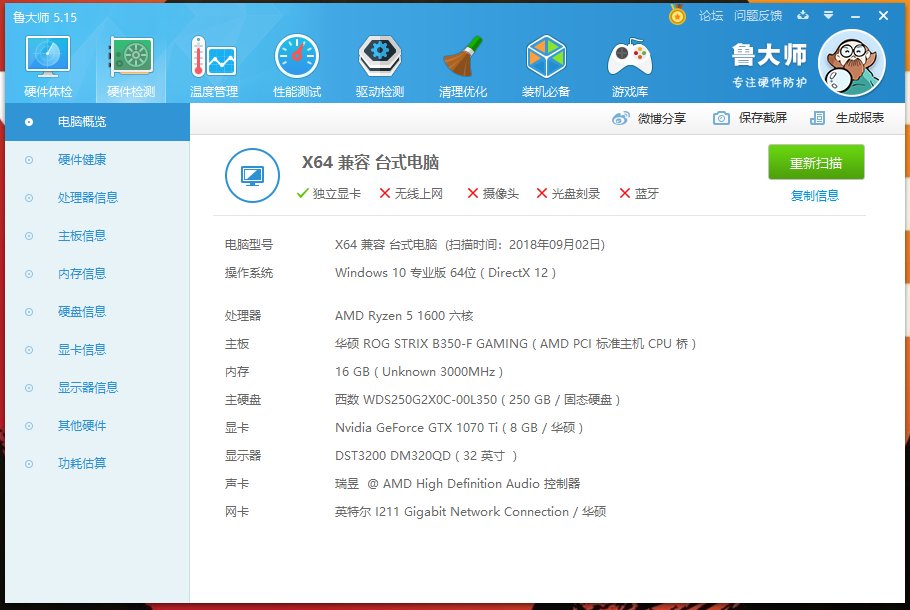Click 问题反馈 in title bar

[x=758, y=16]
